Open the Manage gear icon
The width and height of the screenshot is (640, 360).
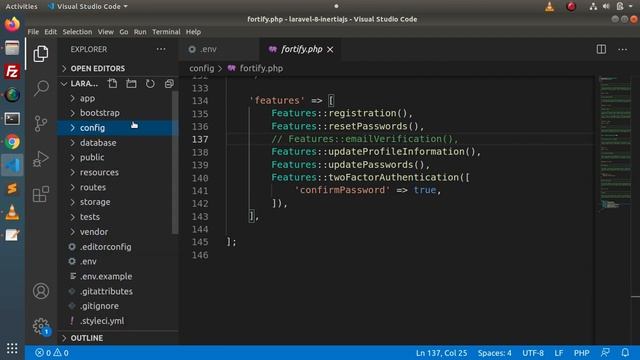pos(41,326)
